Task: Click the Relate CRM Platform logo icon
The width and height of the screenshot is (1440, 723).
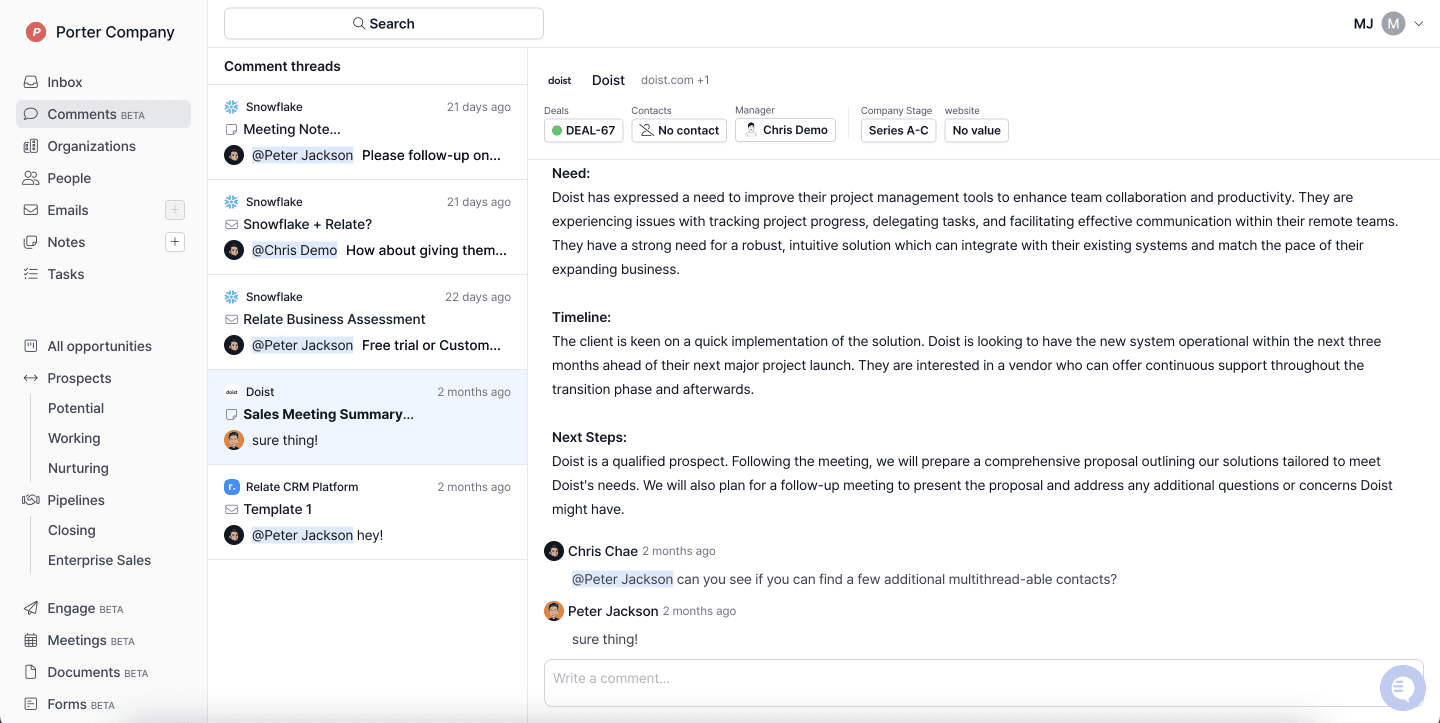Action: (x=232, y=487)
